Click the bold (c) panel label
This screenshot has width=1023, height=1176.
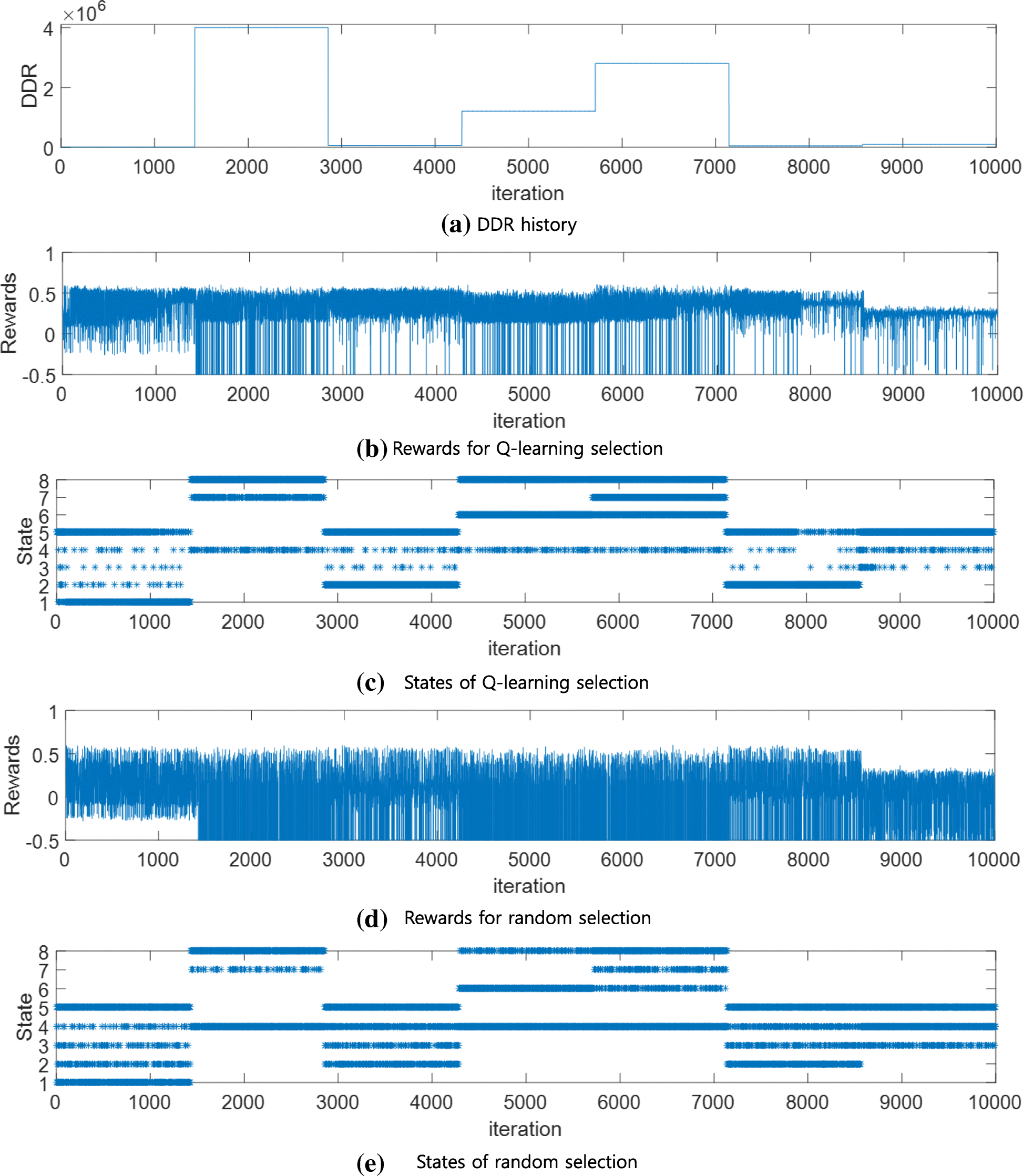tap(370, 683)
